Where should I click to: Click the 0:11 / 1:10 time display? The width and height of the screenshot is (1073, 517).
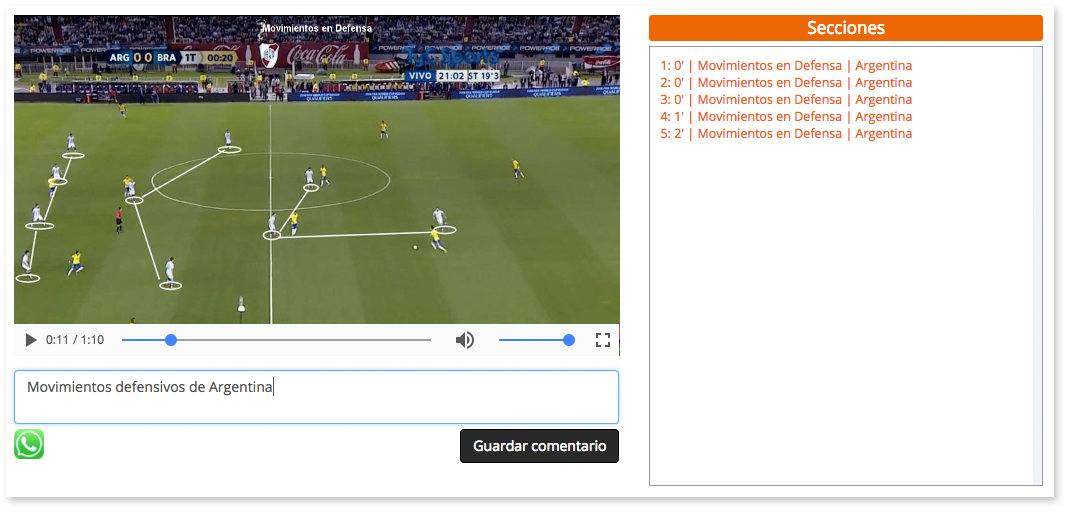75,340
